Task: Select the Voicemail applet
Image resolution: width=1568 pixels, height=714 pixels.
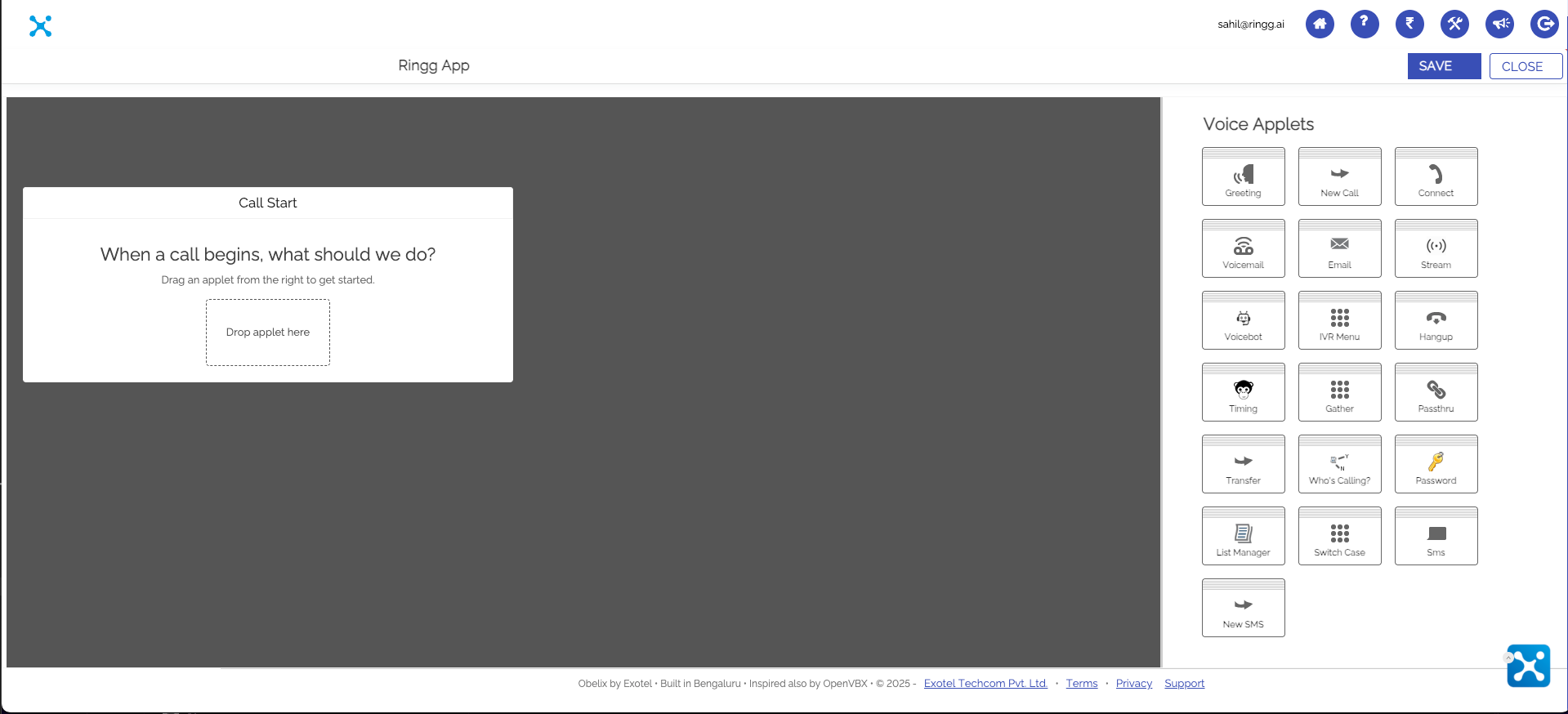Action: (x=1243, y=248)
